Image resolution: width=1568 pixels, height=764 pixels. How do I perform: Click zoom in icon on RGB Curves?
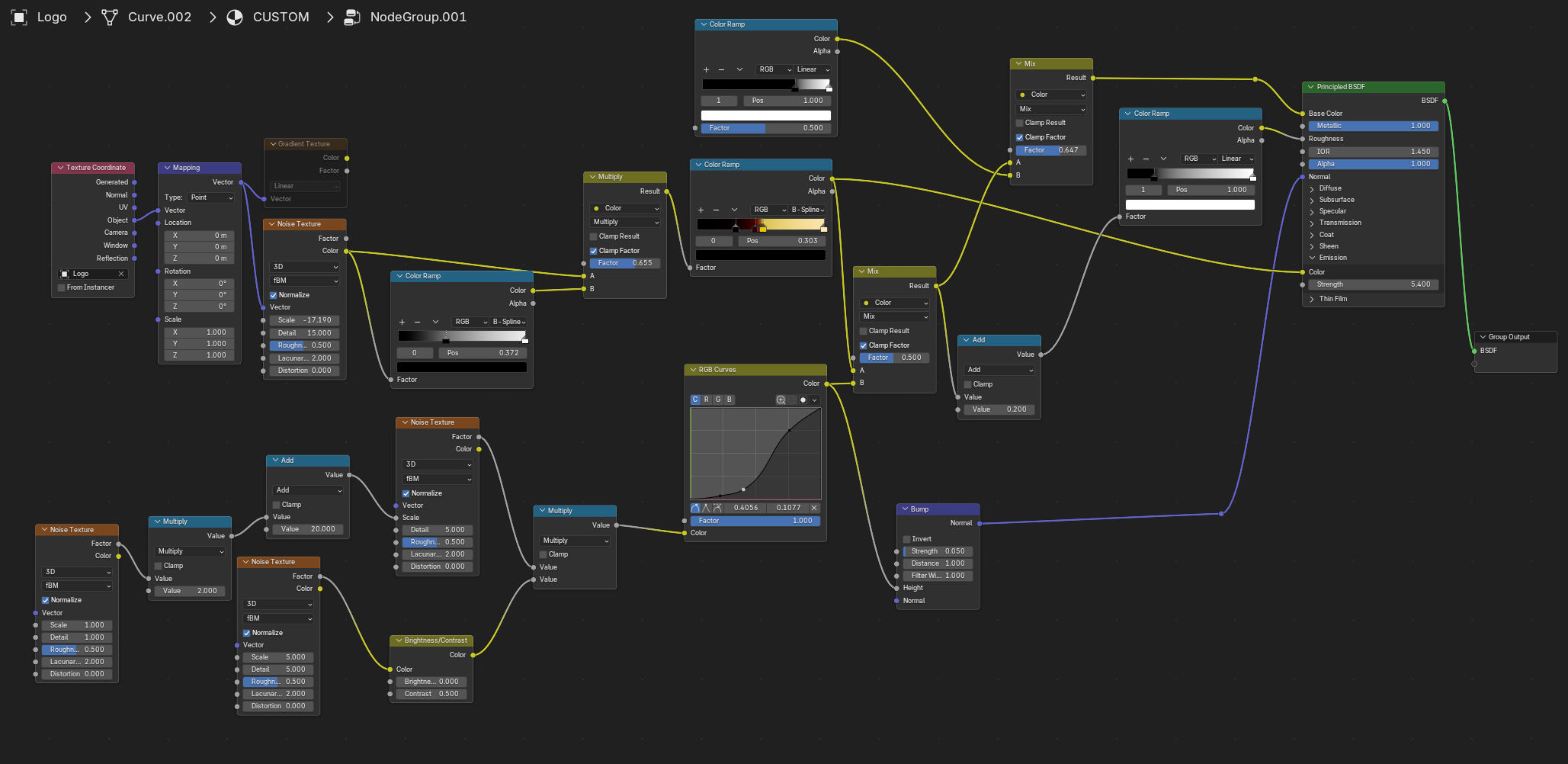[x=781, y=400]
